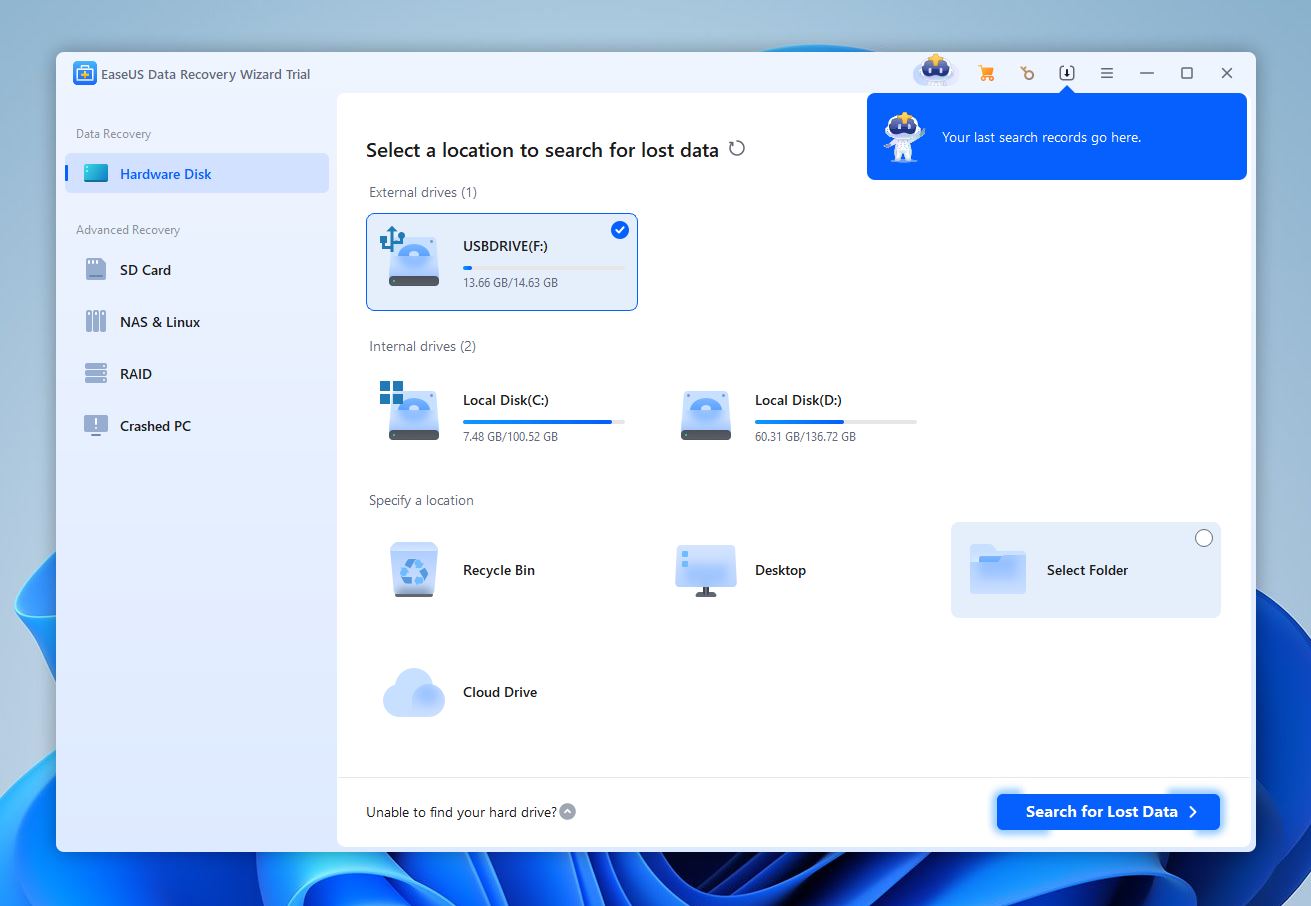Collapse the unable to find hard drive section
The height and width of the screenshot is (906, 1311).
[569, 812]
